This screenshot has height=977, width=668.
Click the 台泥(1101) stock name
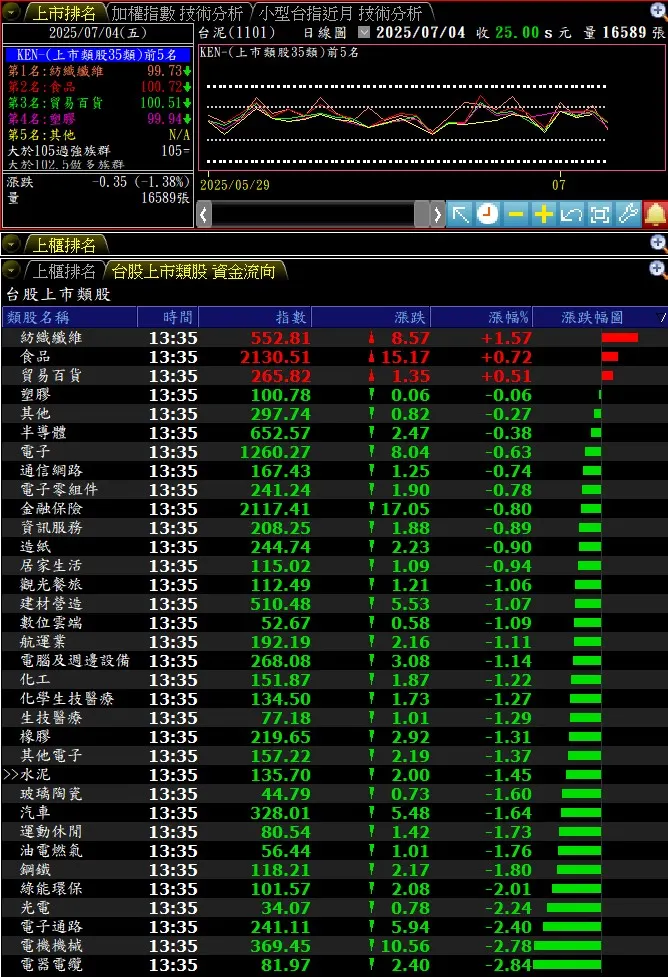tap(236, 32)
